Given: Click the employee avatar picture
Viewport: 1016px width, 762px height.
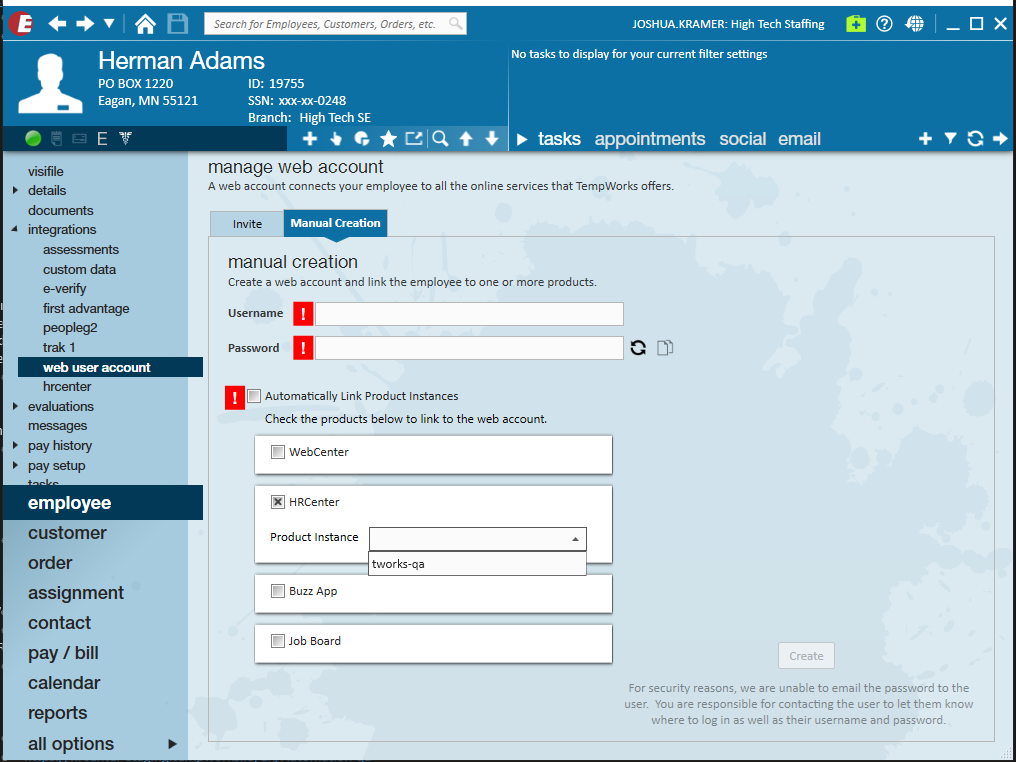Looking at the screenshot, I should coord(50,84).
